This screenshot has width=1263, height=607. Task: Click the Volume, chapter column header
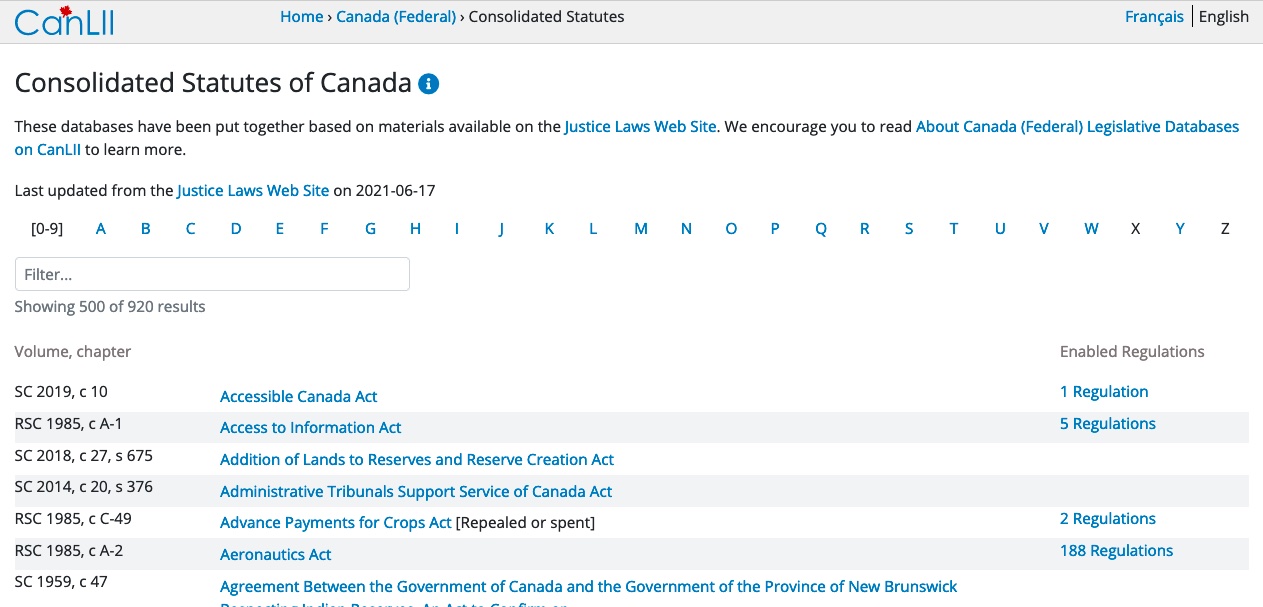pyautogui.click(x=73, y=352)
